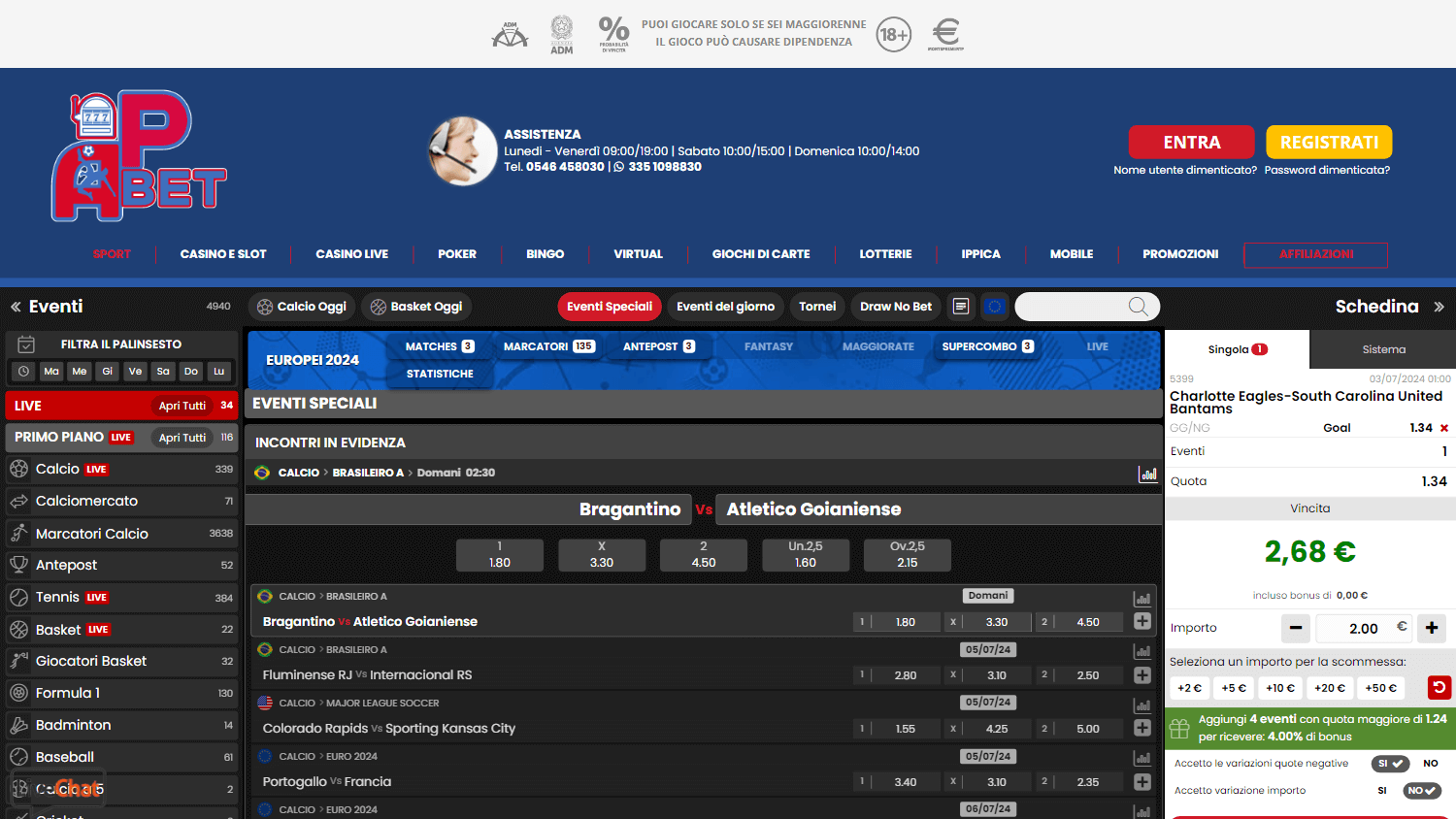The image size is (1456, 819).
Task: Select the Calciomercato transfer arrows icon
Action: (x=18, y=501)
